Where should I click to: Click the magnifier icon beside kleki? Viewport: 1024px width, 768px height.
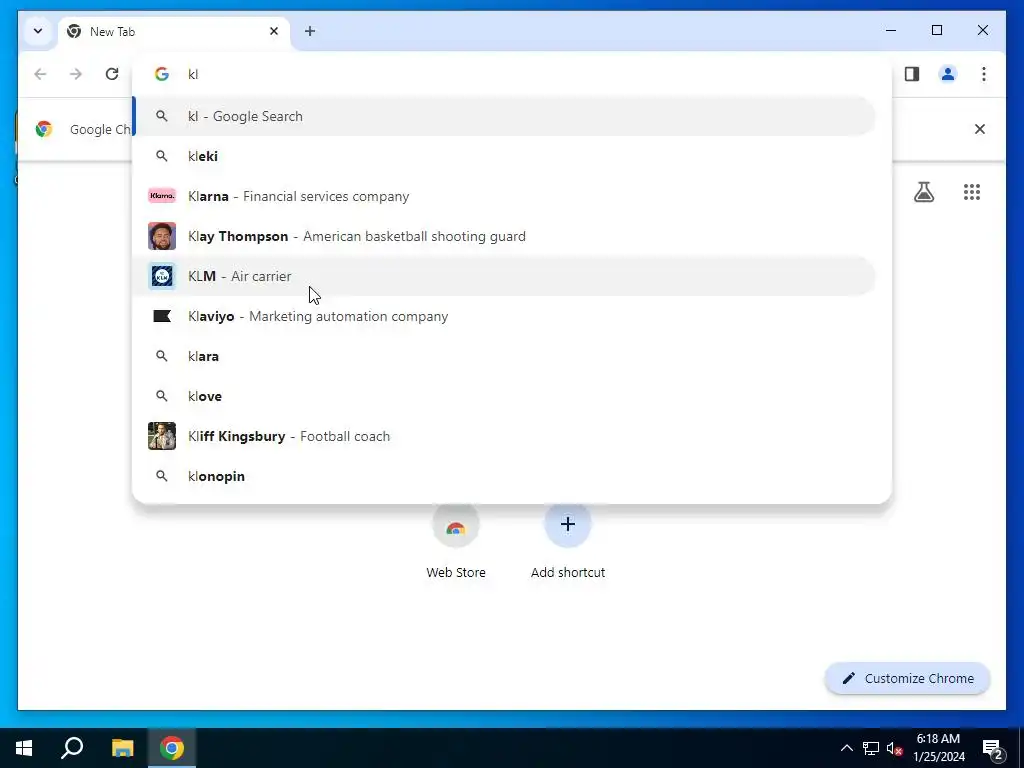click(x=161, y=156)
